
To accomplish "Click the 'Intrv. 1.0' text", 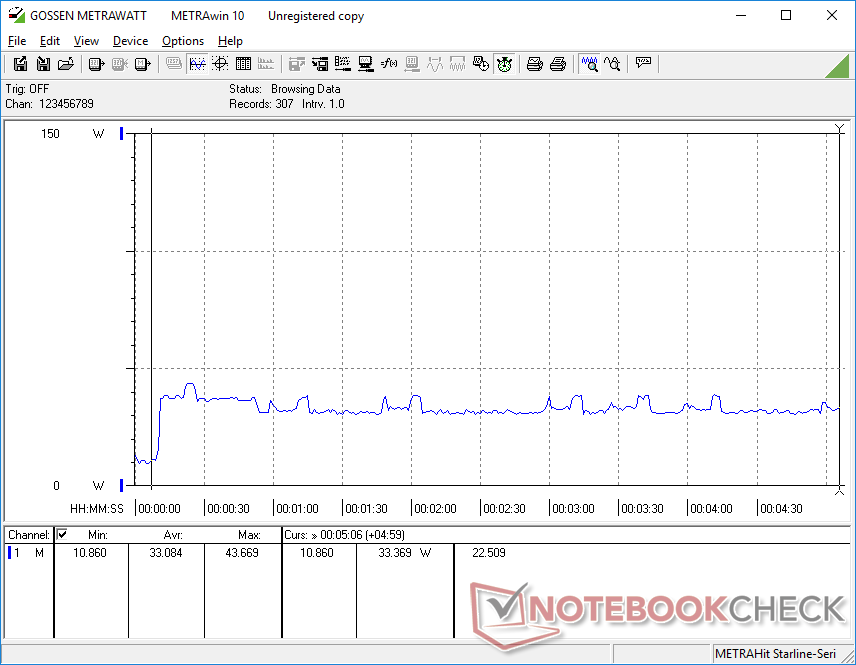I will tap(323, 104).
